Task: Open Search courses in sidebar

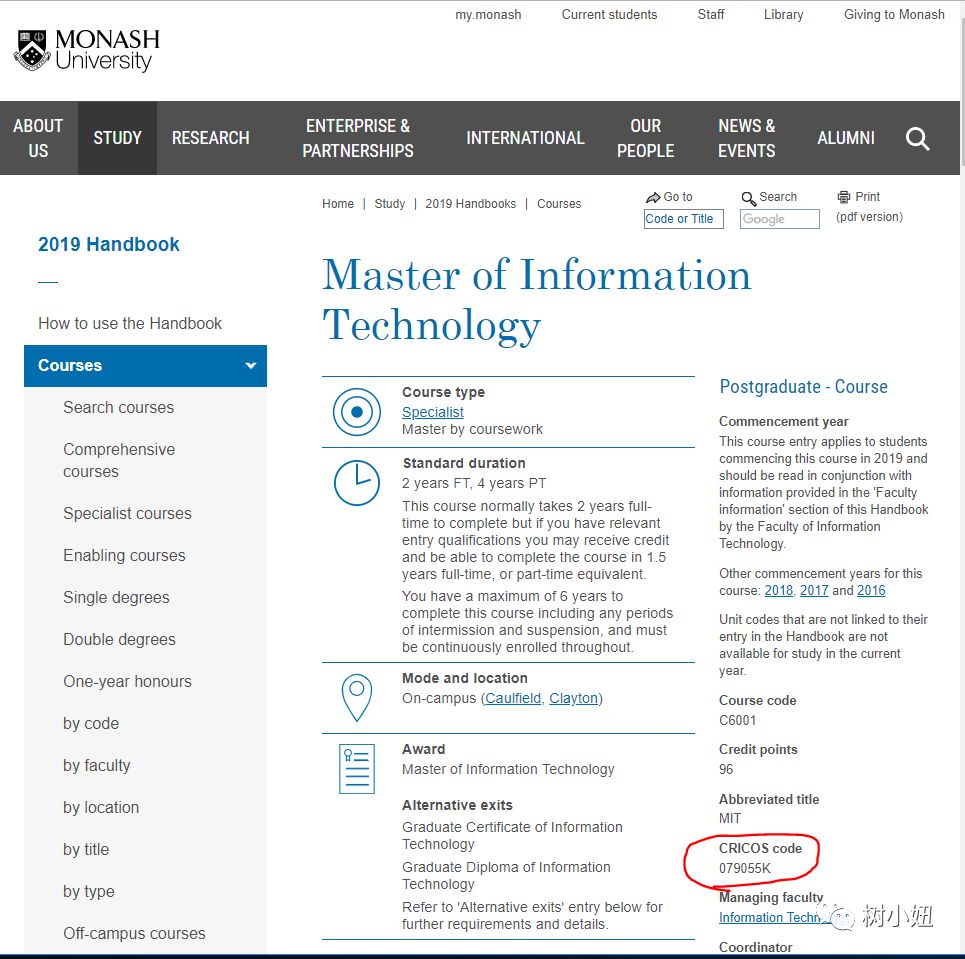Action: click(x=118, y=407)
